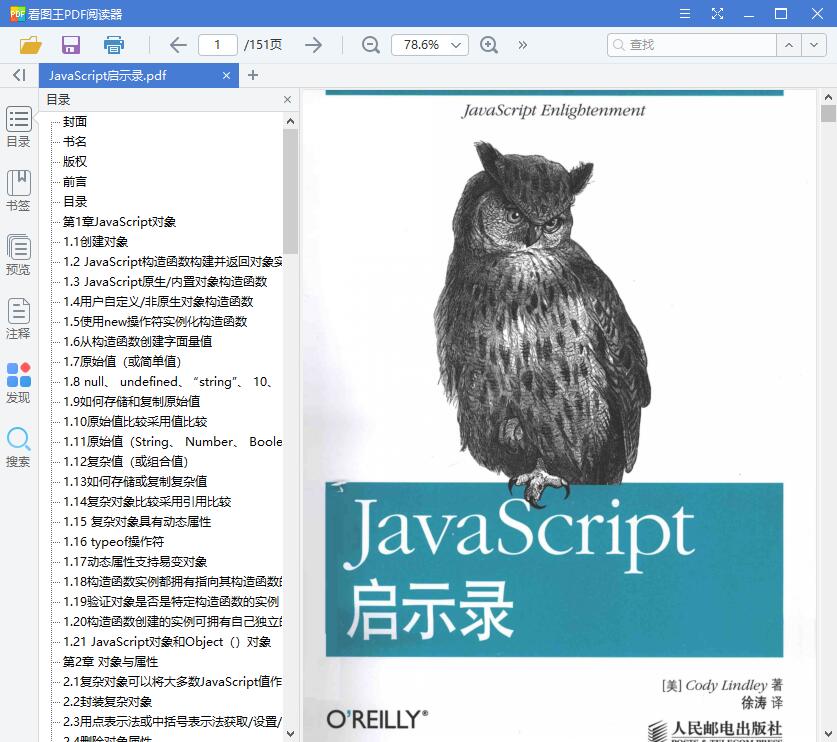
Task: Show more toolbar tools via double chevron
Action: click(523, 45)
